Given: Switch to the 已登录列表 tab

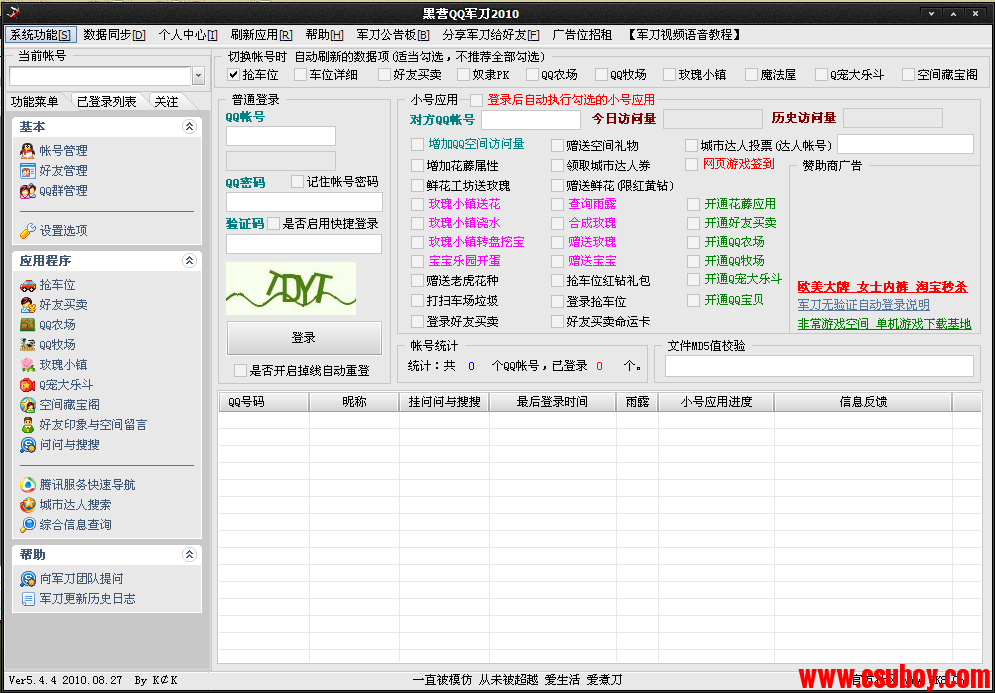Looking at the screenshot, I should 106,102.
